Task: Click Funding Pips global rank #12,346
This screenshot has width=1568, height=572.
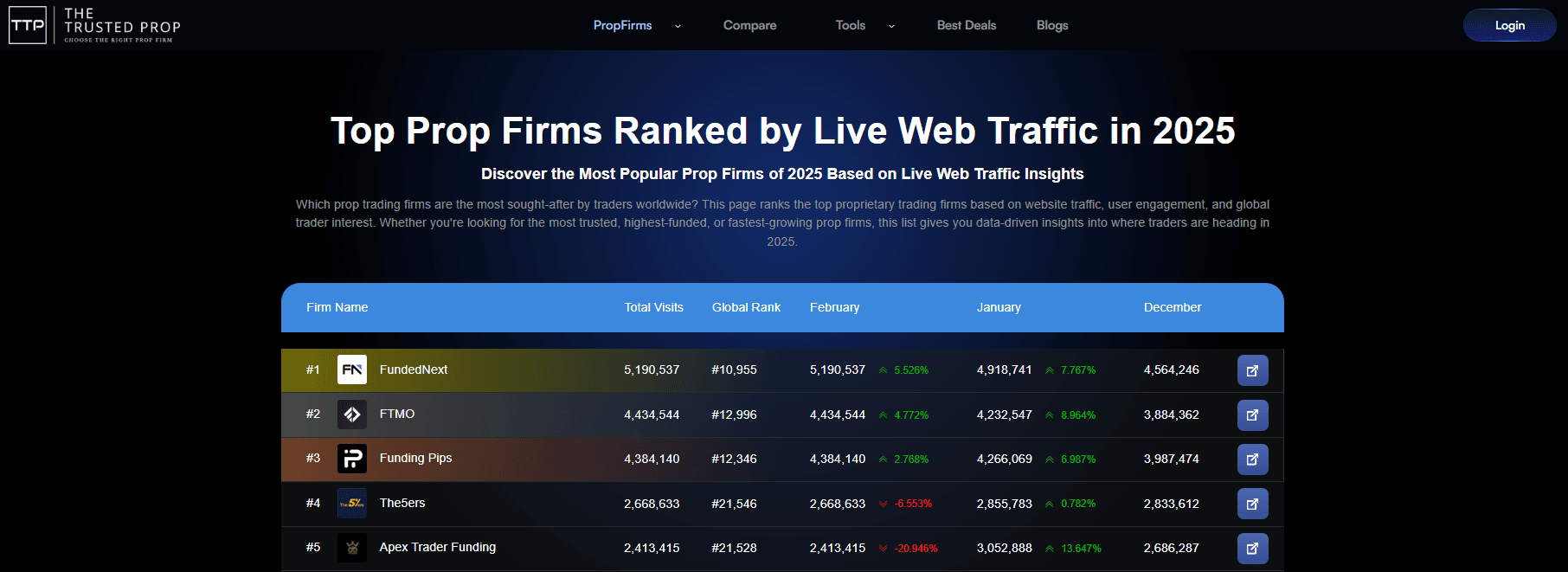Action: (x=734, y=459)
